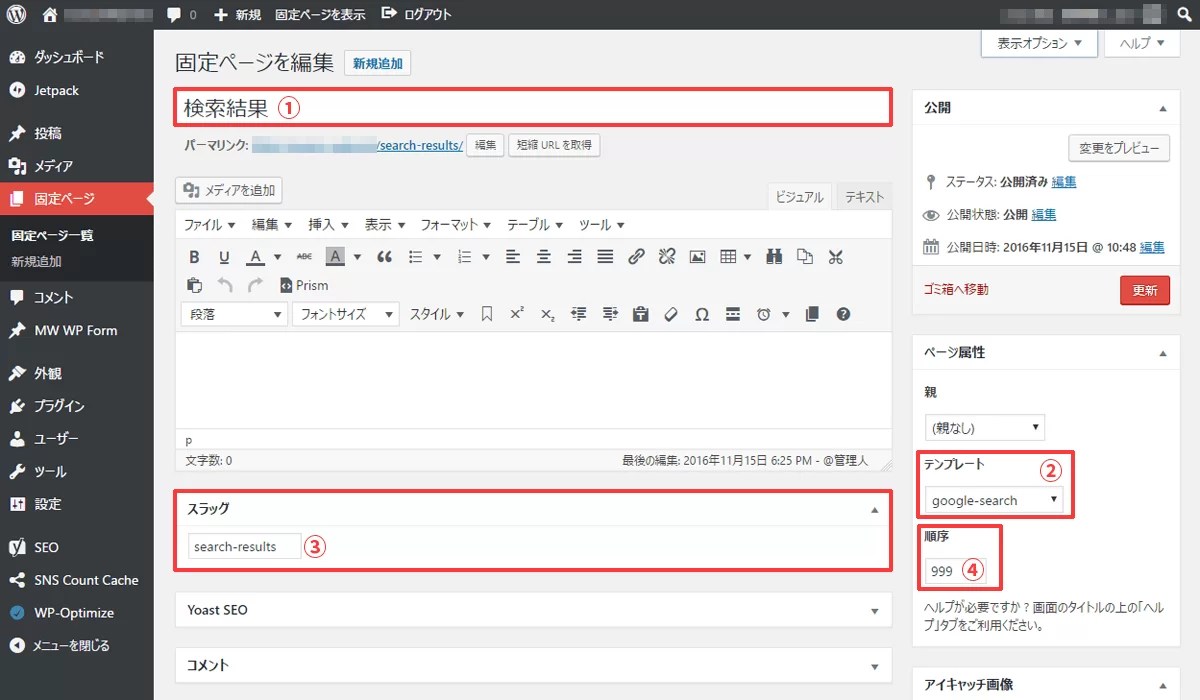This screenshot has width=1200, height=700.
Task: Insert a blockquote
Action: (x=384, y=257)
